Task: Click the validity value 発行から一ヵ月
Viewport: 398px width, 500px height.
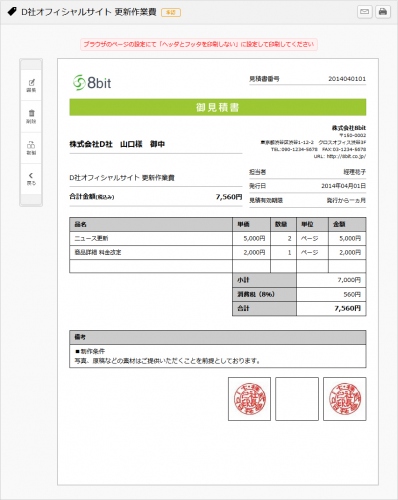Action: click(346, 200)
